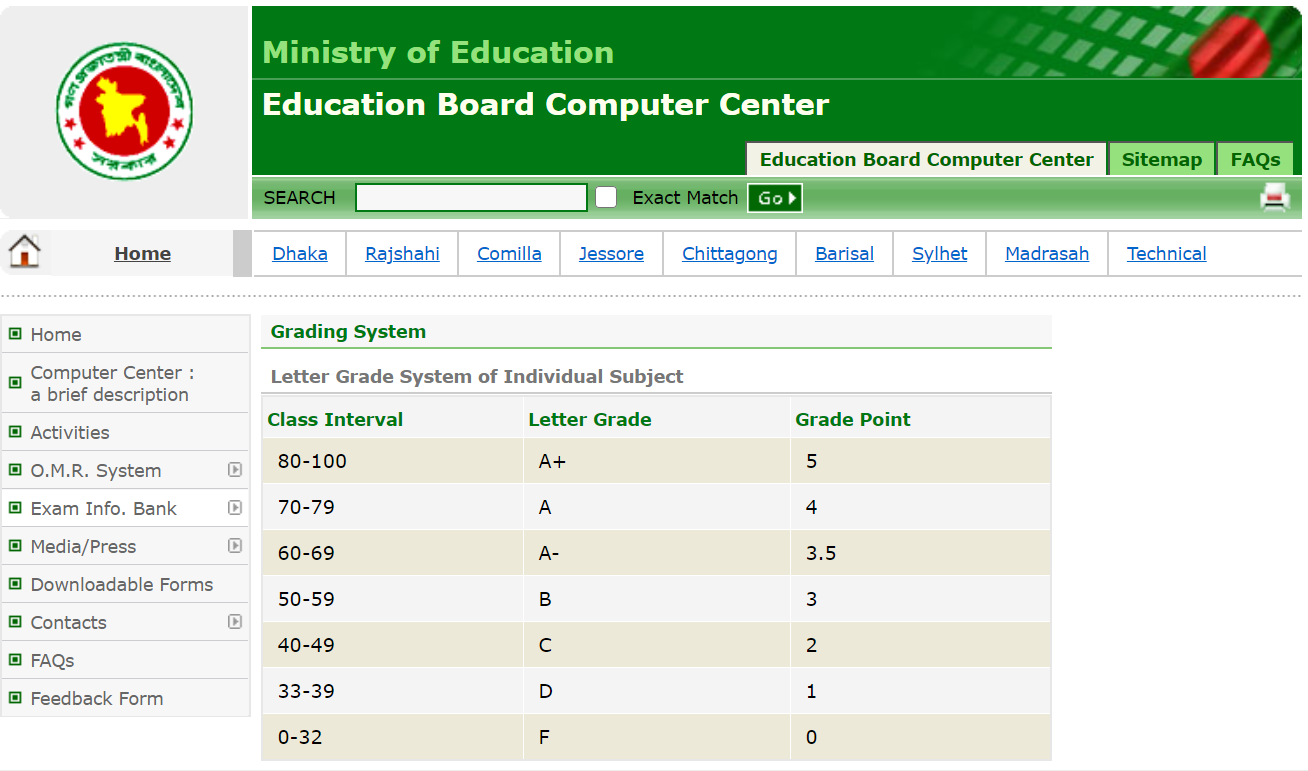Open the Sylhet board link
Screen dimensions: 1308x771
point(940,254)
